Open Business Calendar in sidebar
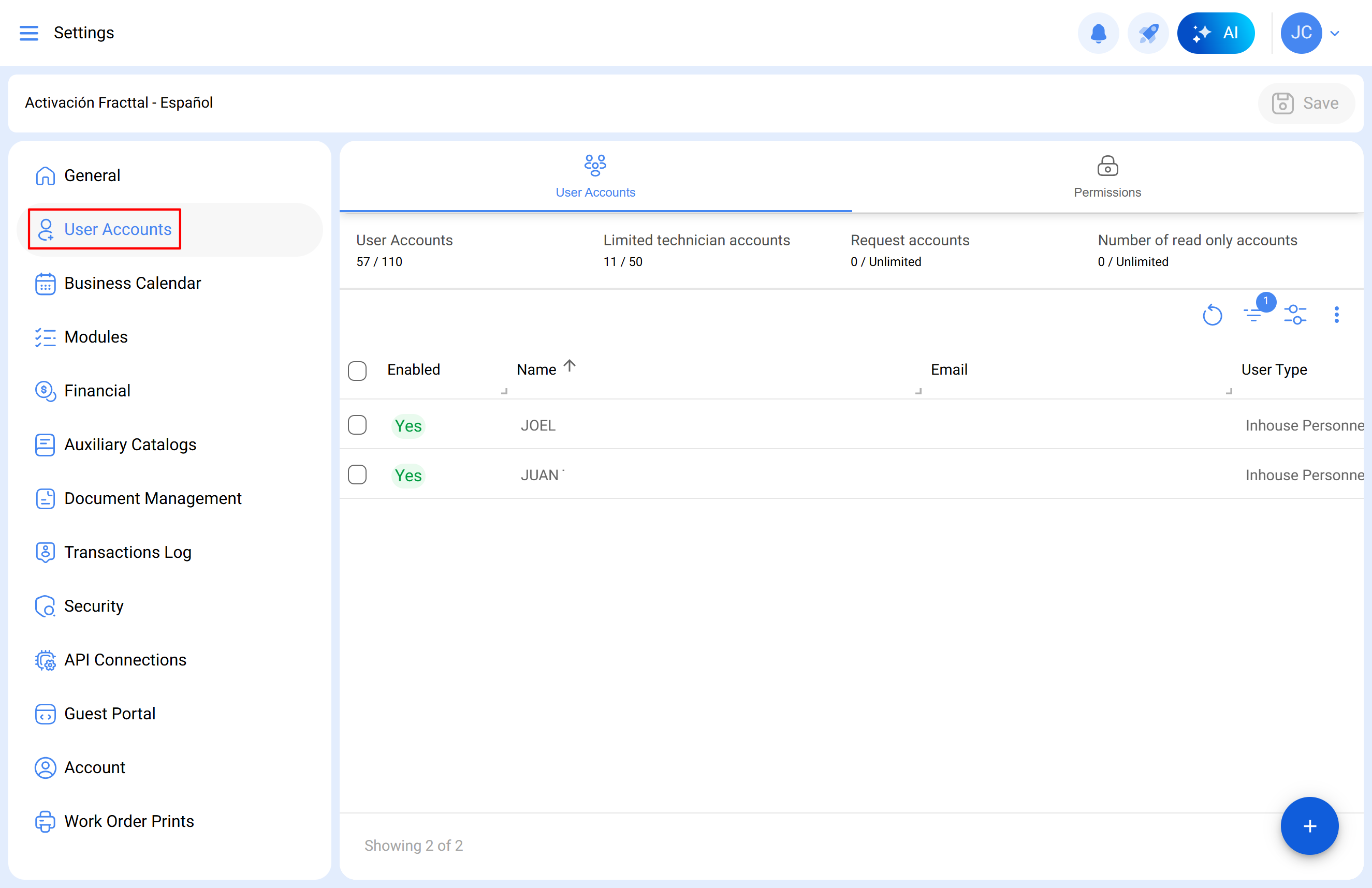Screen dimensions: 1372x888 [132, 283]
